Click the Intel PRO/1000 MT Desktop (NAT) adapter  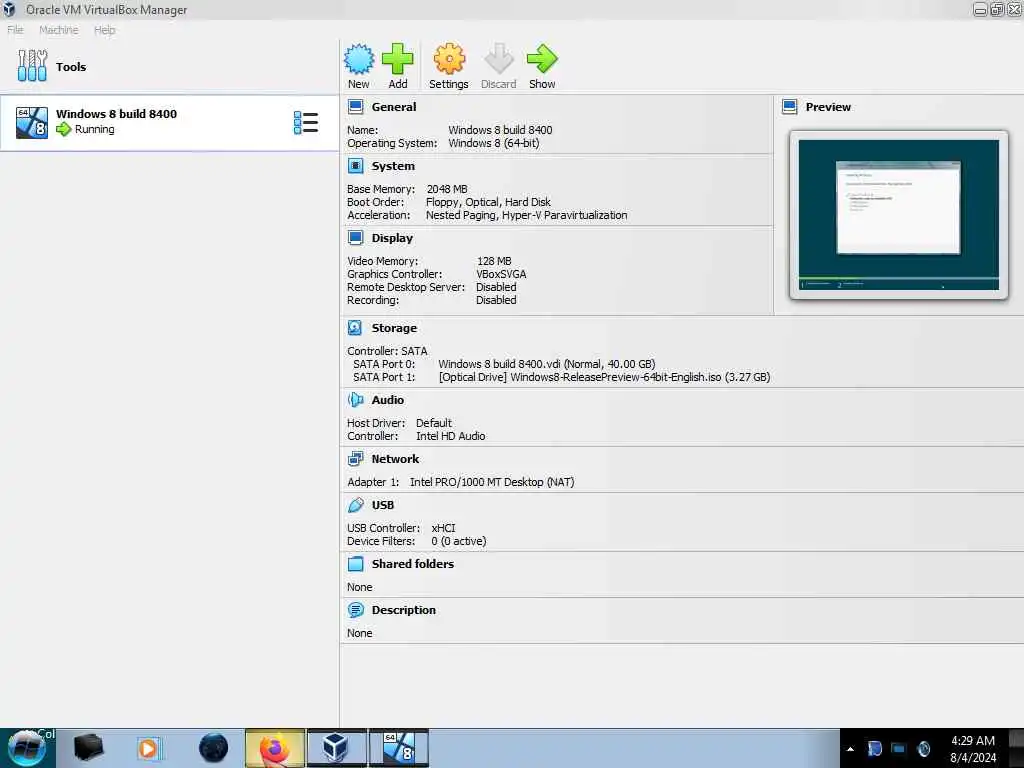[x=492, y=482]
